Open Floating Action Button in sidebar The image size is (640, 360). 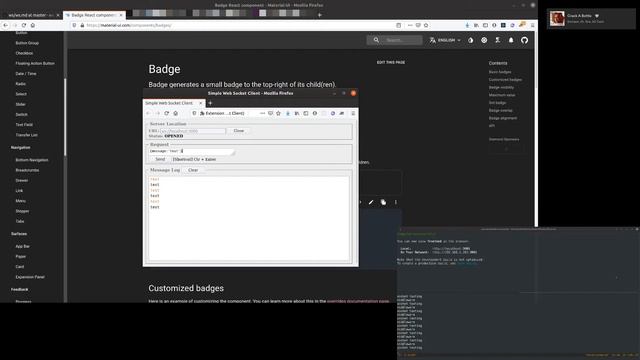click(x=35, y=63)
